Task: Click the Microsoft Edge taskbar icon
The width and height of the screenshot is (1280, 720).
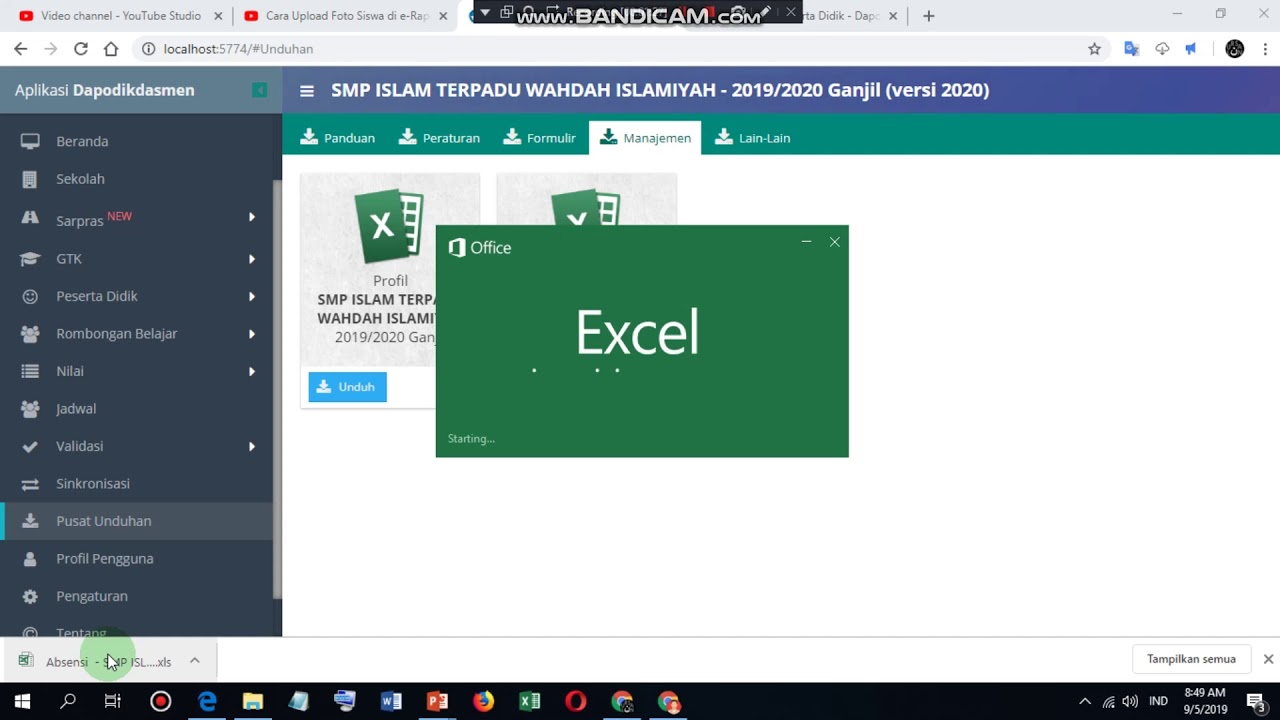Action: pos(207,701)
